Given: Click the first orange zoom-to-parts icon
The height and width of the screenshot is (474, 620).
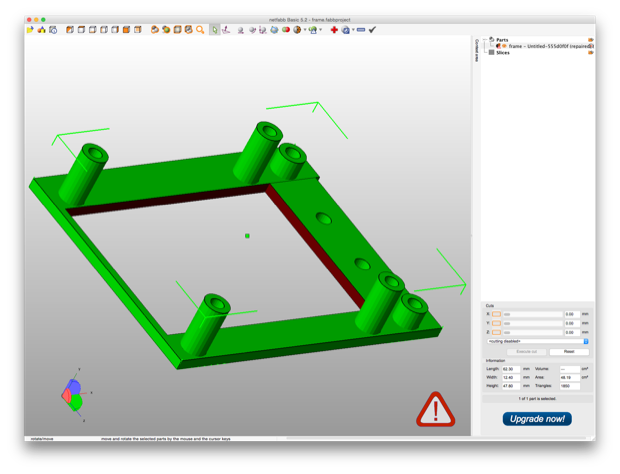Looking at the screenshot, I should click(x=155, y=30).
